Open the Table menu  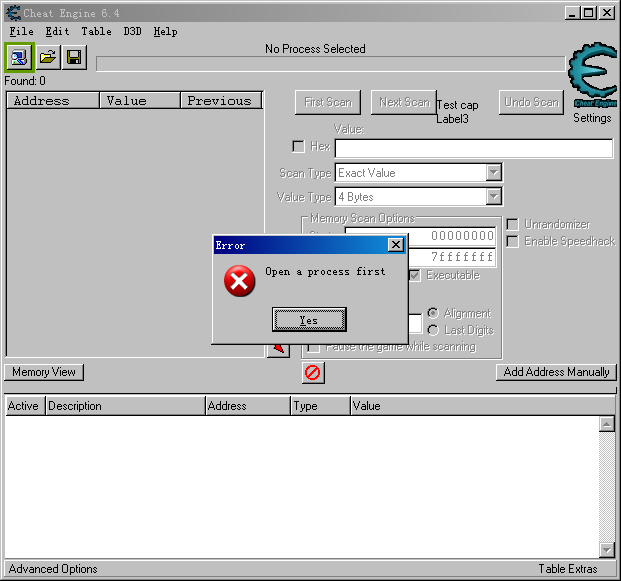(x=96, y=31)
